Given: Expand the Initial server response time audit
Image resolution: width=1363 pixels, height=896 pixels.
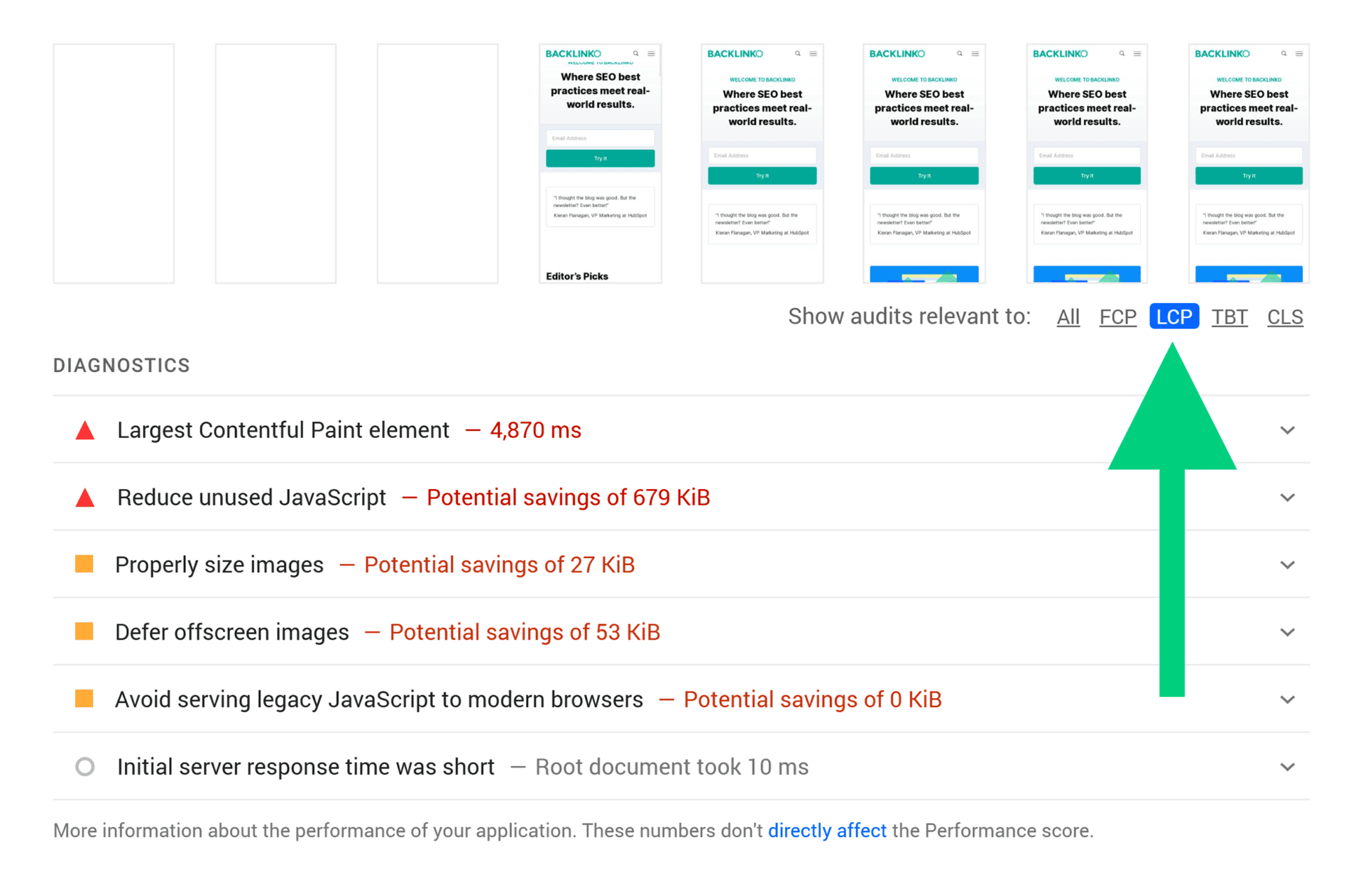Looking at the screenshot, I should (1288, 767).
